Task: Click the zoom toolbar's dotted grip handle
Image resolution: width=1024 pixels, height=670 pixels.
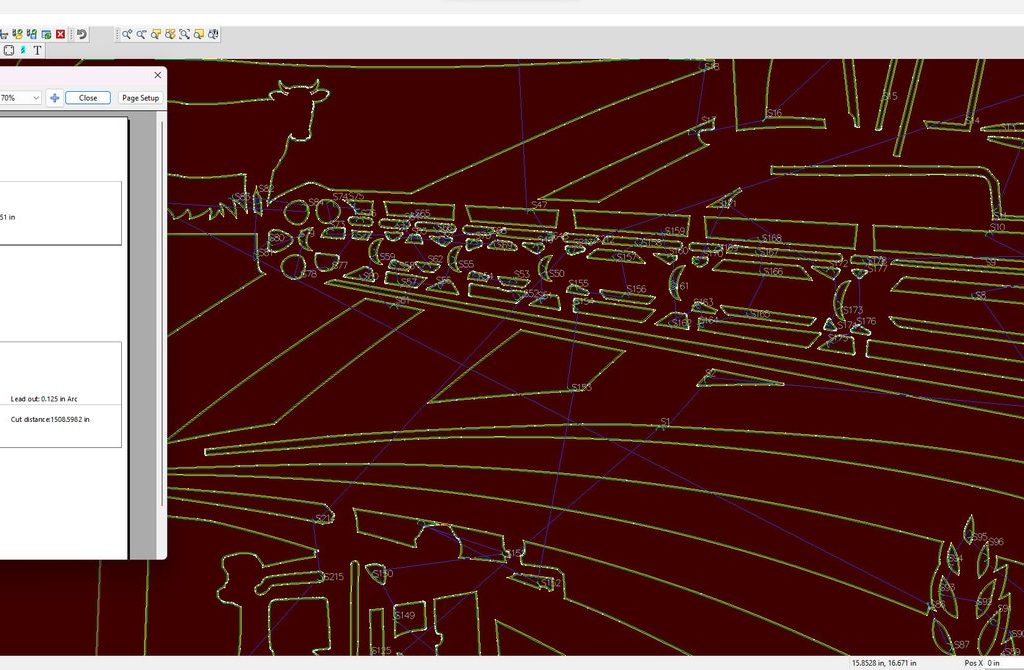Action: pyautogui.click(x=118, y=34)
